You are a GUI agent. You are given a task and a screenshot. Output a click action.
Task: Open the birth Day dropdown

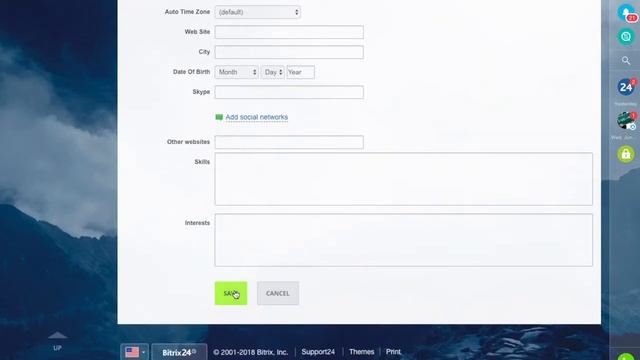point(273,72)
